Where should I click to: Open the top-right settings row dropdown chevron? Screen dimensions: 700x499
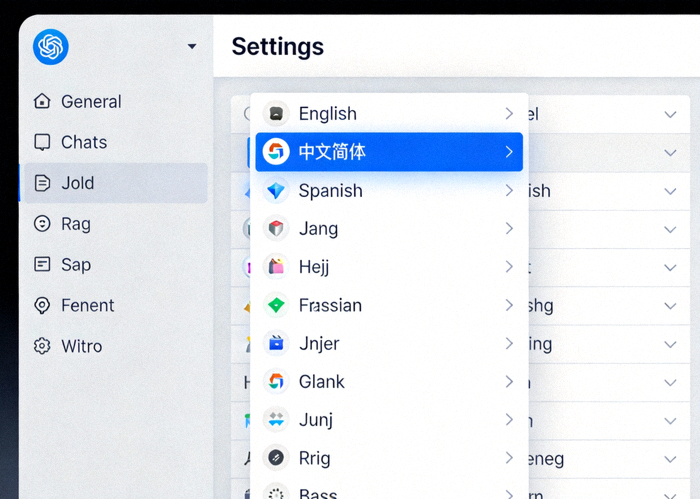tap(670, 114)
